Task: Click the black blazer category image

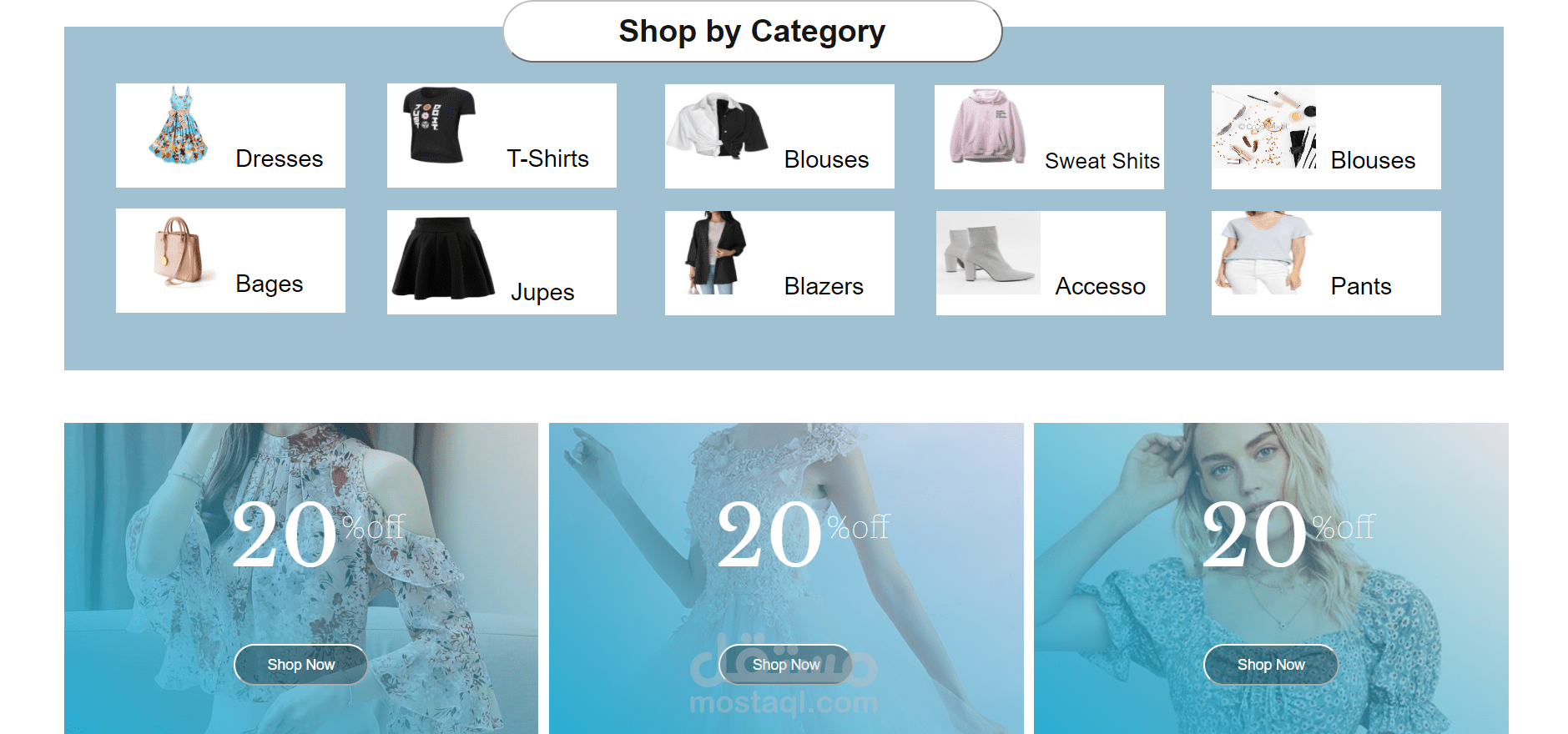Action: (715, 253)
